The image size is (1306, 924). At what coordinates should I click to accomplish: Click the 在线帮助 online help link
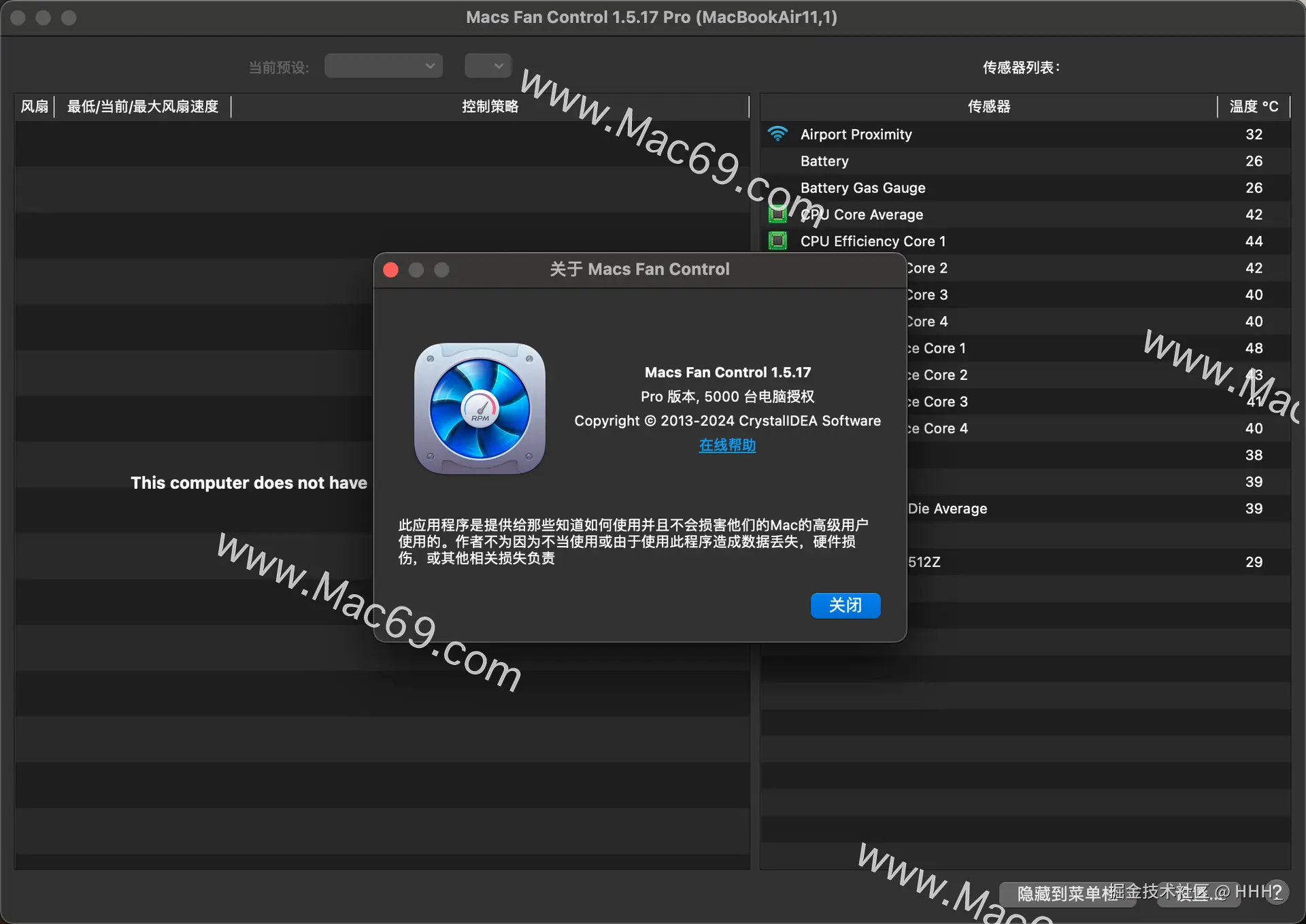click(727, 445)
